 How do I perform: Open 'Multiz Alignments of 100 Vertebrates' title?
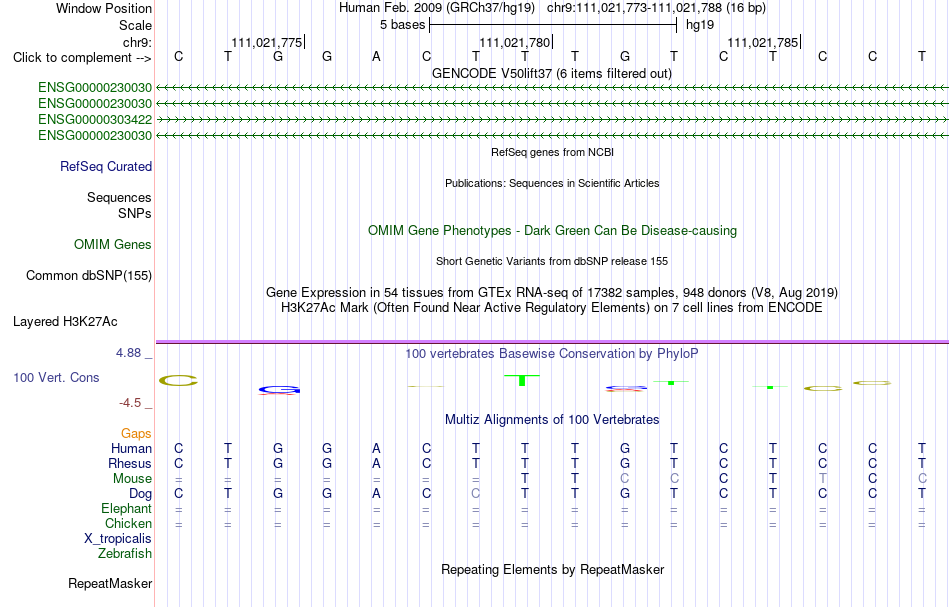pyautogui.click(x=552, y=419)
